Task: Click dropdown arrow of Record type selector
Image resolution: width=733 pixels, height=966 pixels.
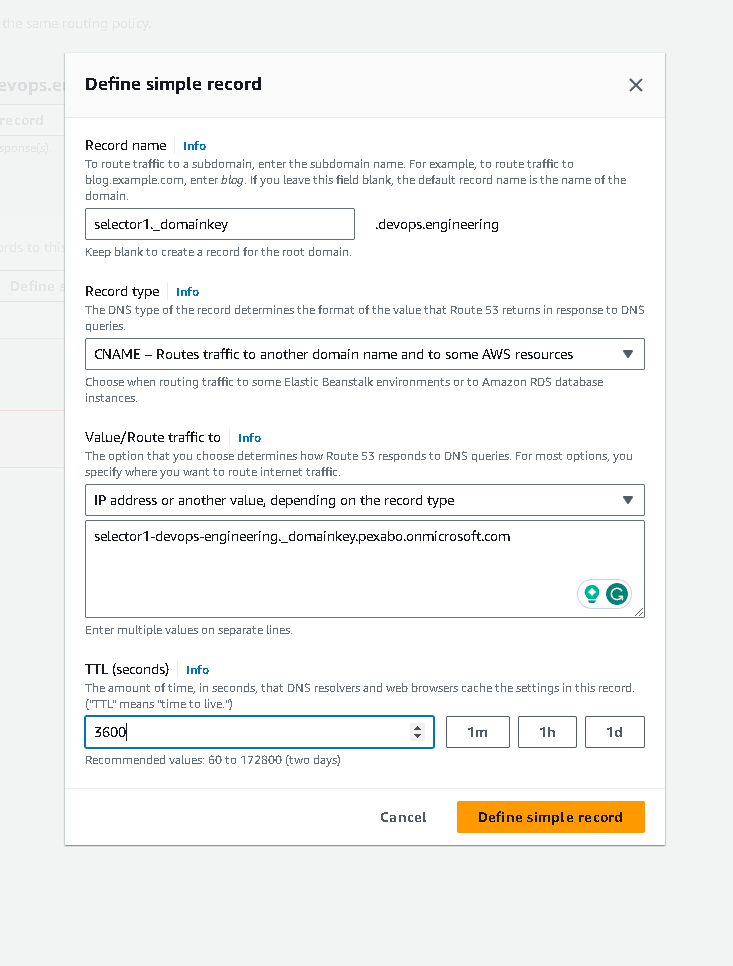Action: [628, 354]
